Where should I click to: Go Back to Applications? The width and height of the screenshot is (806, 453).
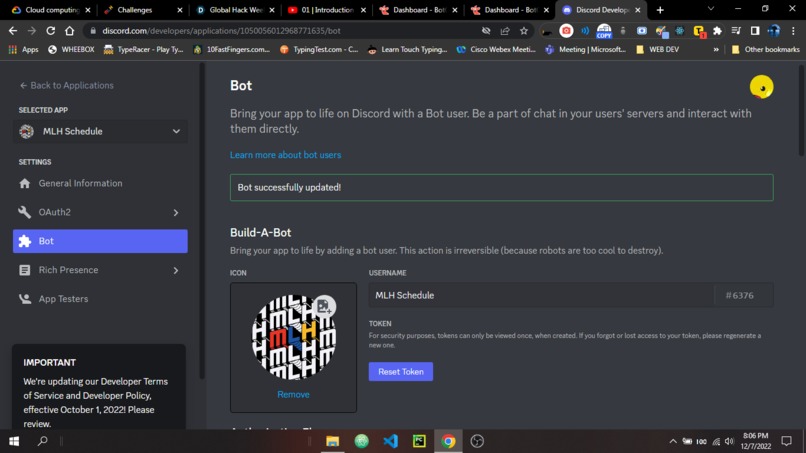tap(66, 85)
